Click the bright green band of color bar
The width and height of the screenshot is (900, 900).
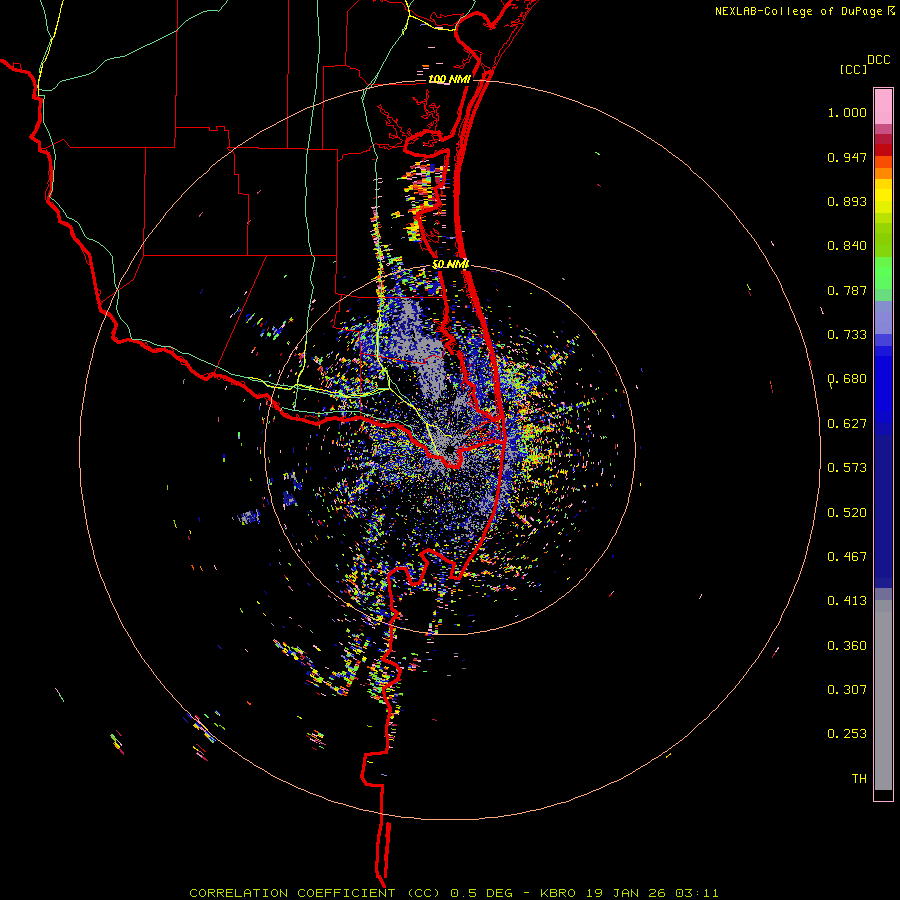pos(883,273)
